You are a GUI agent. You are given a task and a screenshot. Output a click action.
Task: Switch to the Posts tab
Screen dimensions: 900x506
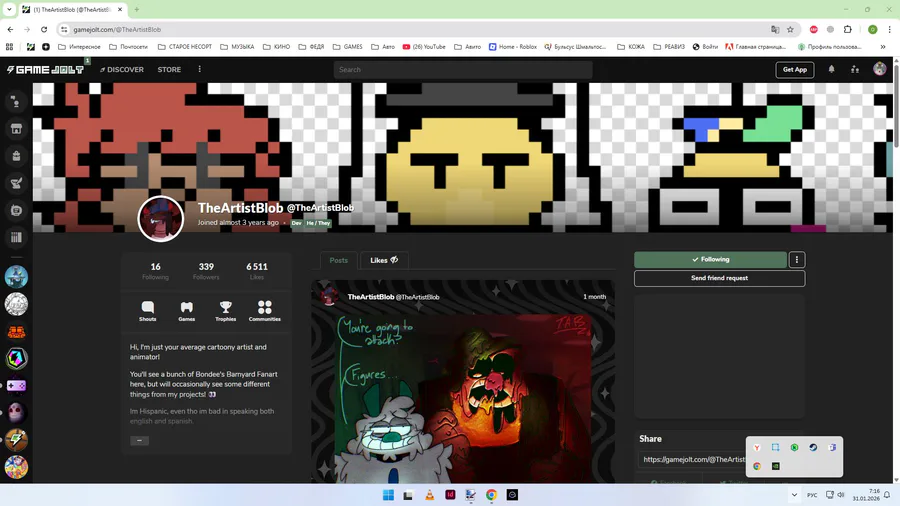coord(339,260)
